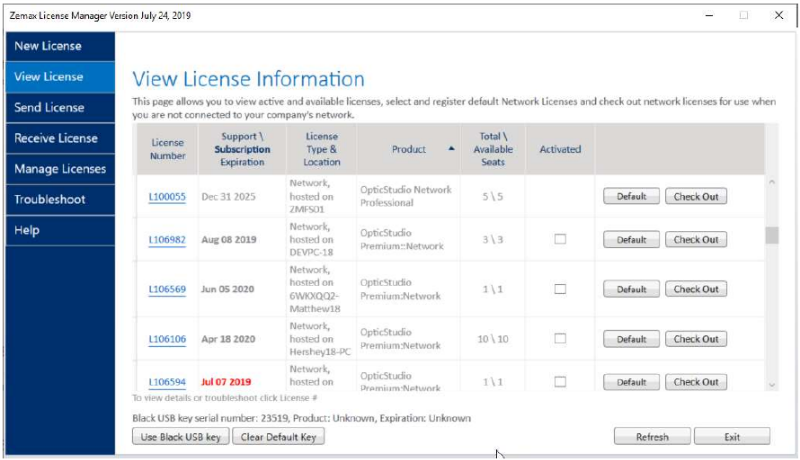This screenshot has width=800, height=460.
Task: Click the table scroll down arrow
Action: [x=772, y=385]
